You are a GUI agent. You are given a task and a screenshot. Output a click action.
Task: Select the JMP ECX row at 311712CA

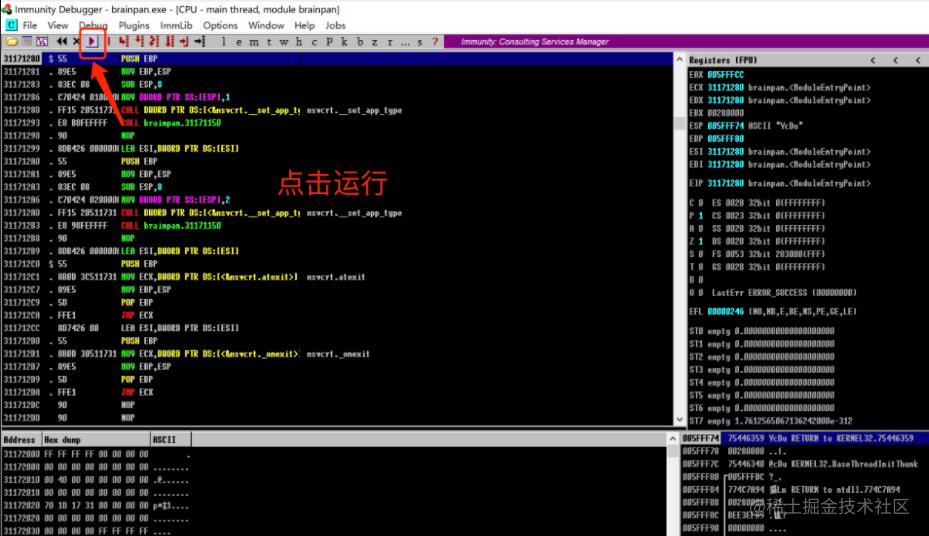pyautogui.click(x=337, y=315)
